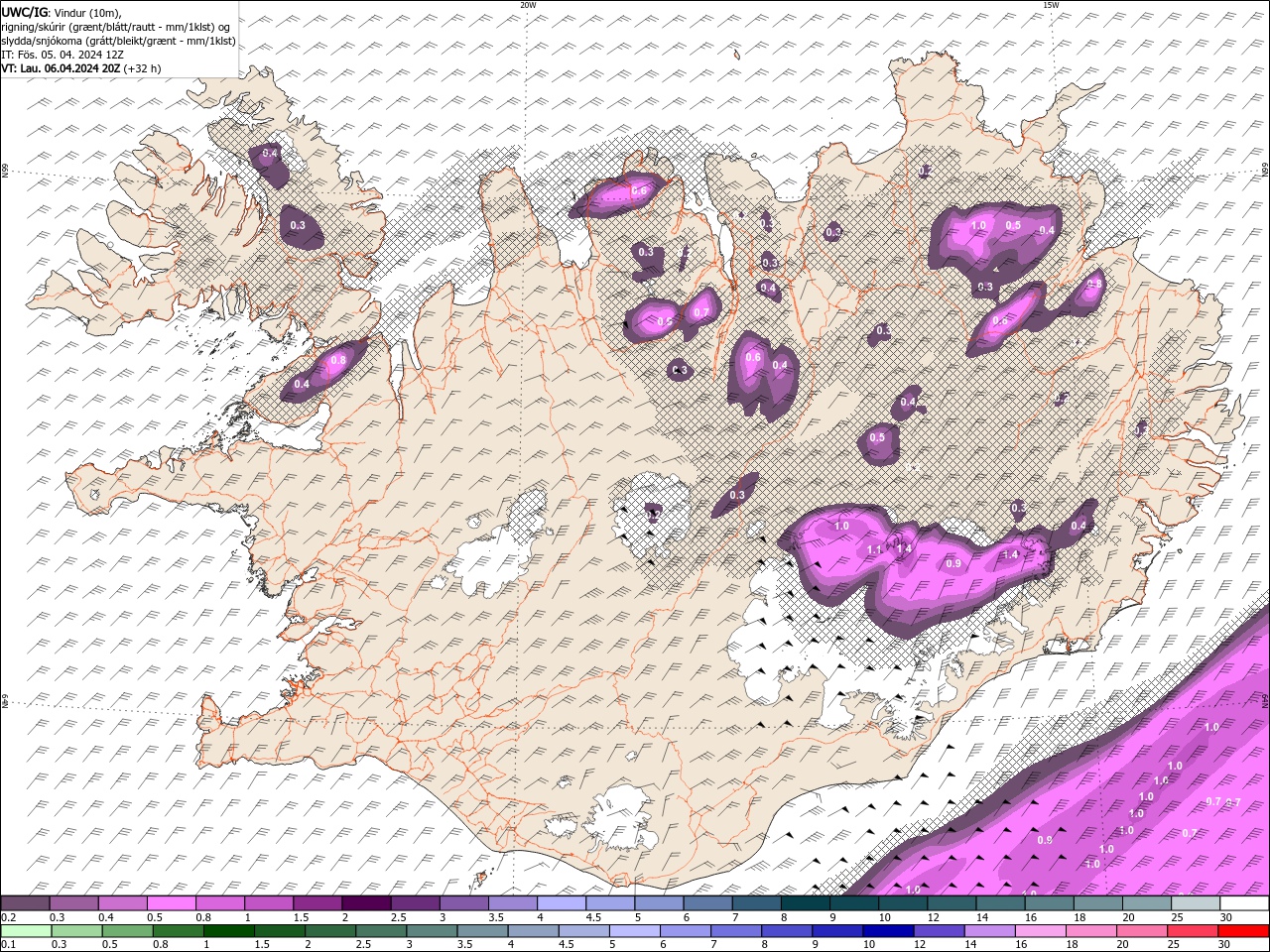Image resolution: width=1270 pixels, height=952 pixels.
Task: Click the 'slydda/snjókoma' description line
Action: tap(119, 41)
